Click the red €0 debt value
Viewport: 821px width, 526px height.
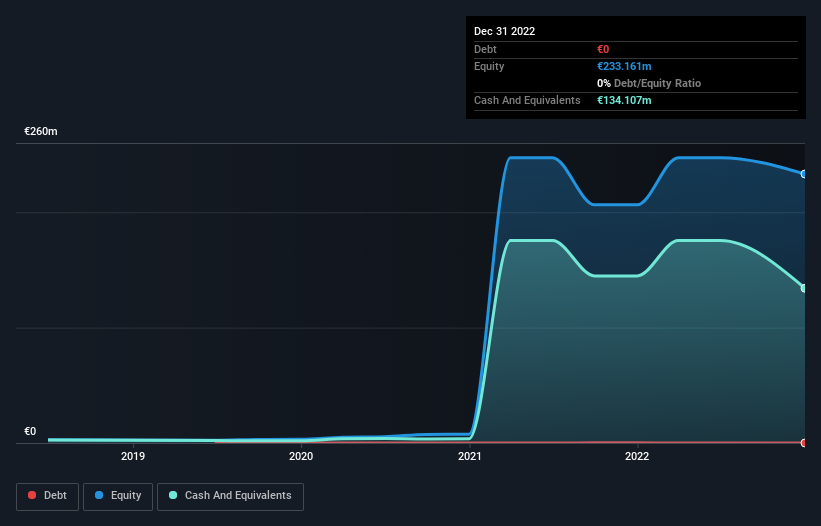tap(603, 49)
